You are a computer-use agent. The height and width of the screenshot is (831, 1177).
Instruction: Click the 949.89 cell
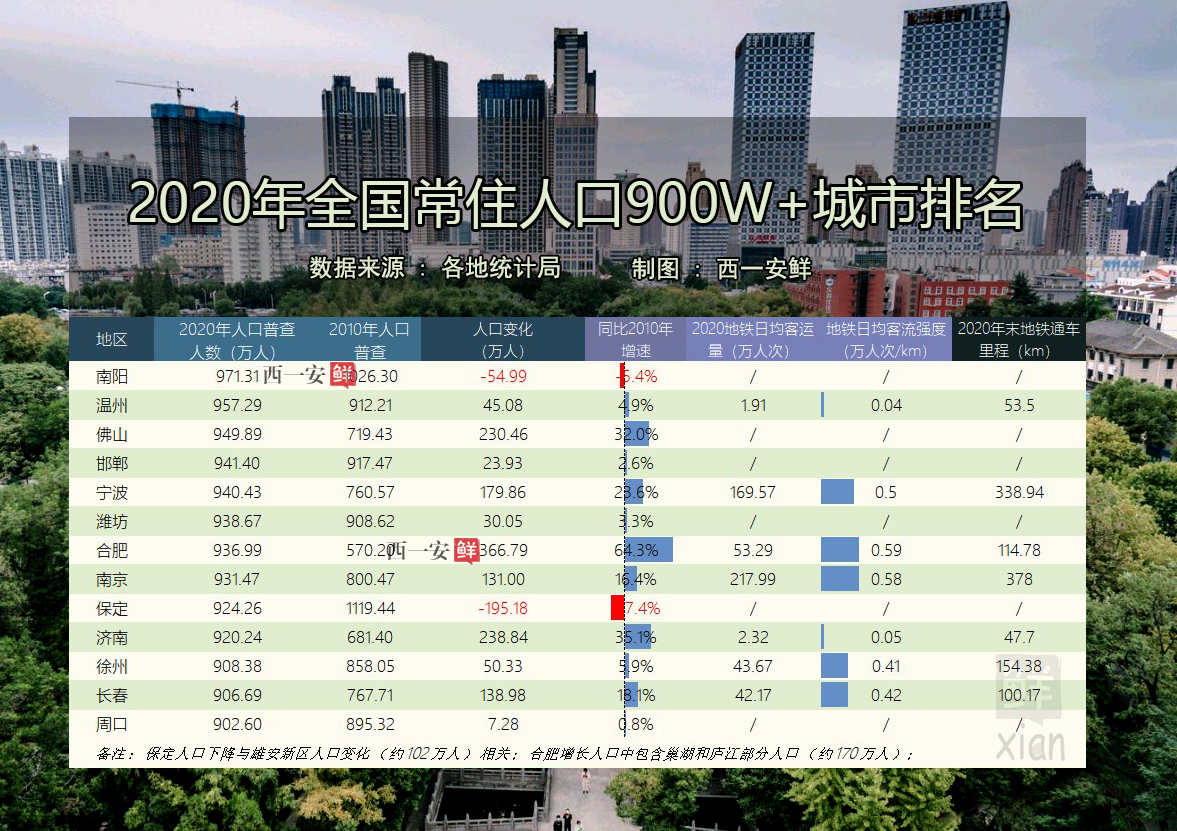pyautogui.click(x=237, y=435)
